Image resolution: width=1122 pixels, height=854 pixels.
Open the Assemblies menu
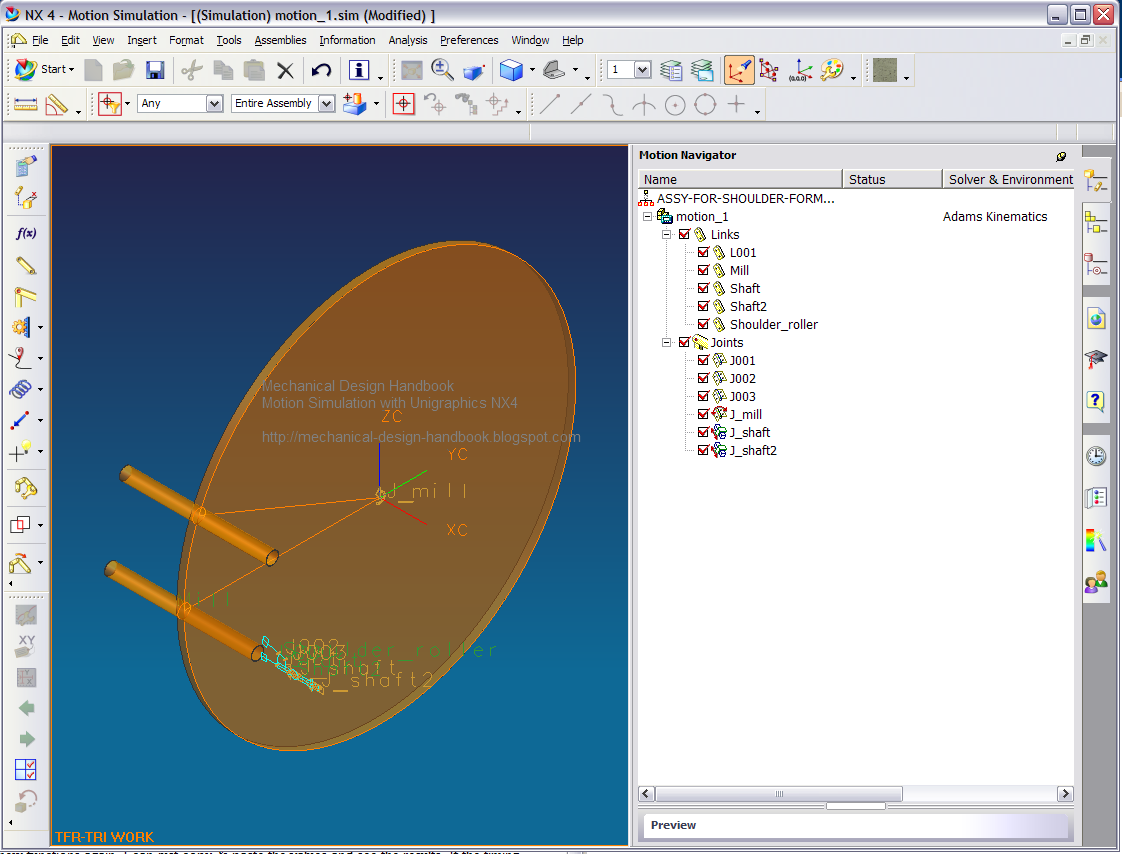click(280, 40)
